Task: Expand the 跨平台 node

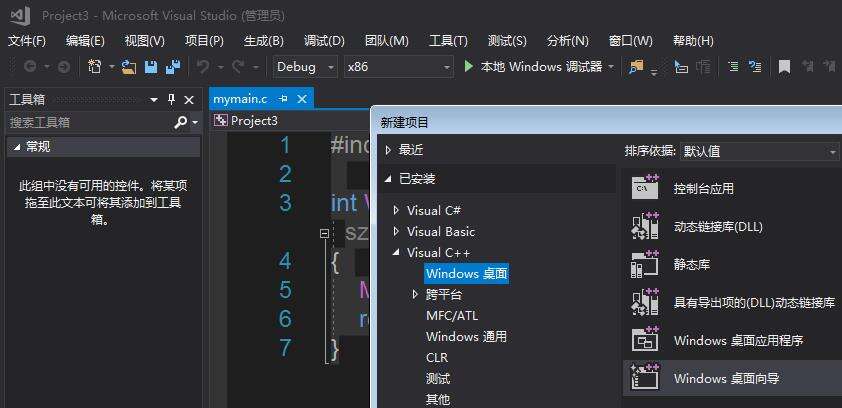Action: pyautogui.click(x=415, y=294)
